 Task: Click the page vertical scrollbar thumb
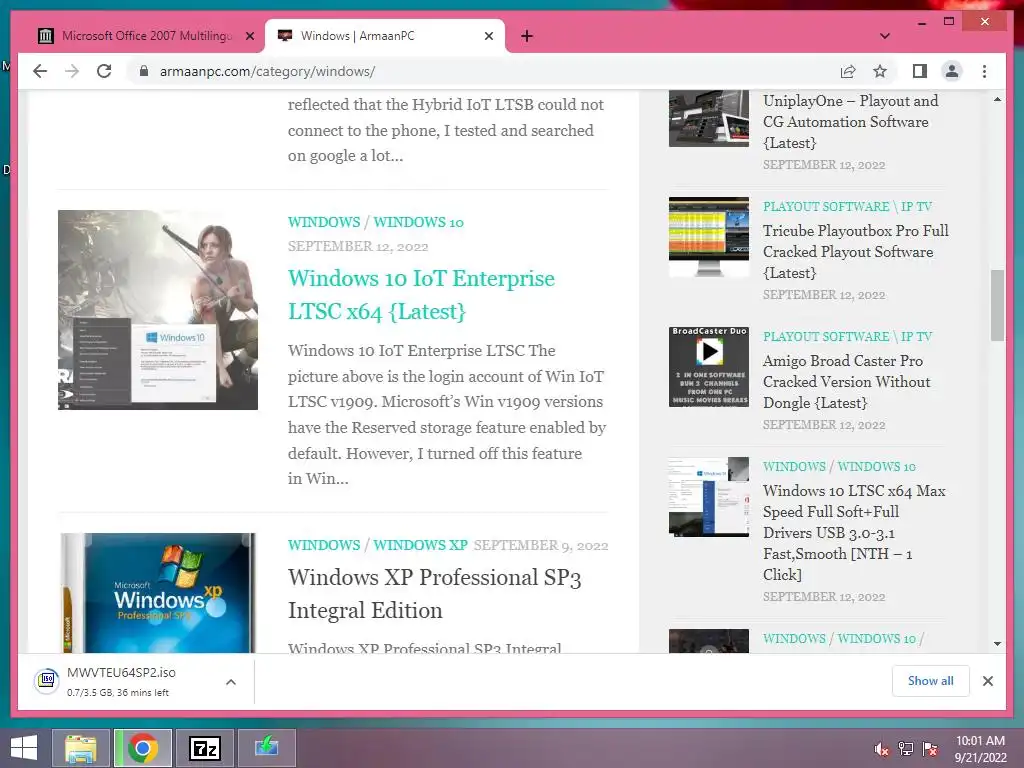997,305
